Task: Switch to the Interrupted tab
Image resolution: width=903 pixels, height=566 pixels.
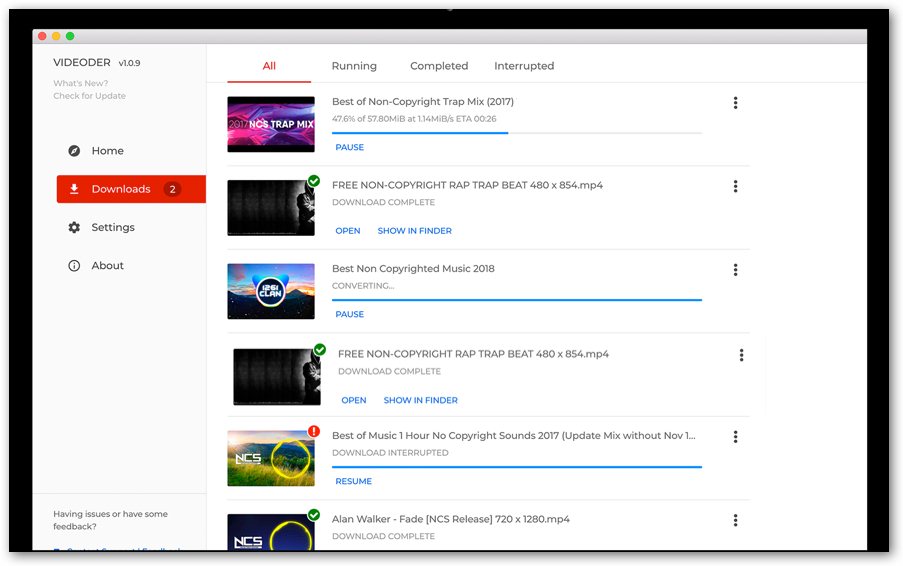Action: [x=524, y=66]
